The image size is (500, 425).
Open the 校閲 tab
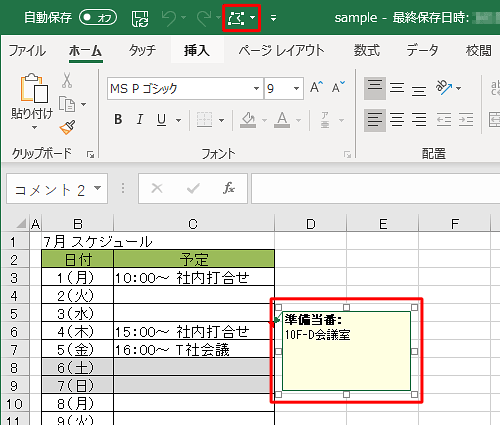click(x=479, y=51)
